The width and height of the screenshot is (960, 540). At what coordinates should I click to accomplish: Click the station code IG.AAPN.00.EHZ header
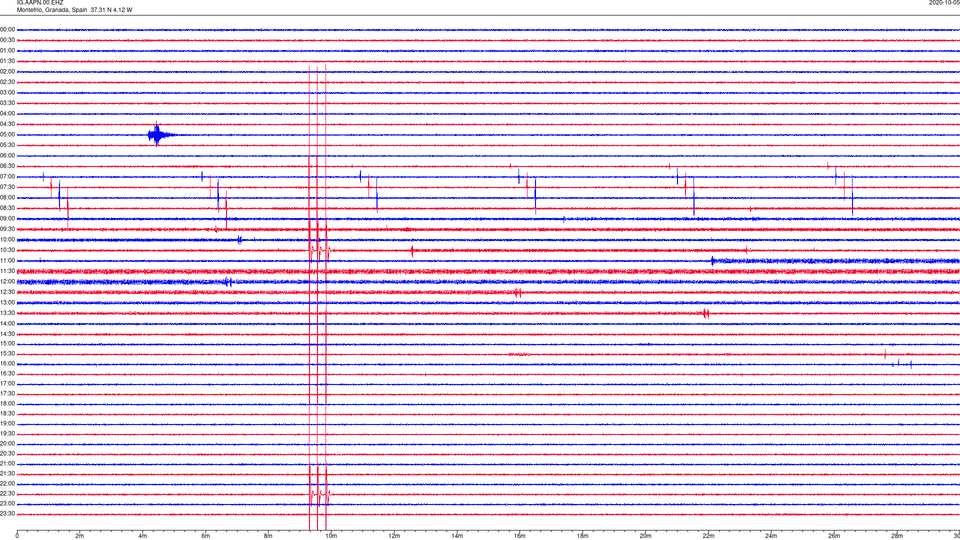coord(40,2)
